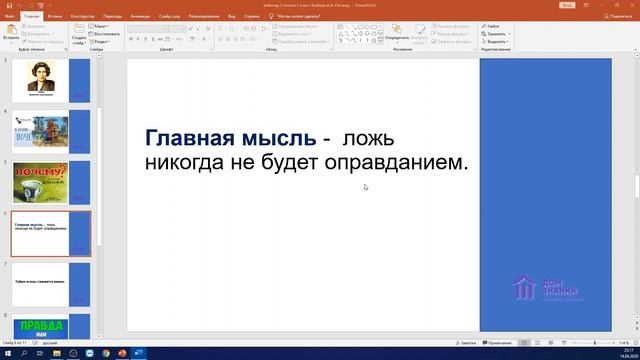Viewport: 640px width, 360px height.
Task: Click the Find (Найти) magnifier button
Action: (491, 26)
